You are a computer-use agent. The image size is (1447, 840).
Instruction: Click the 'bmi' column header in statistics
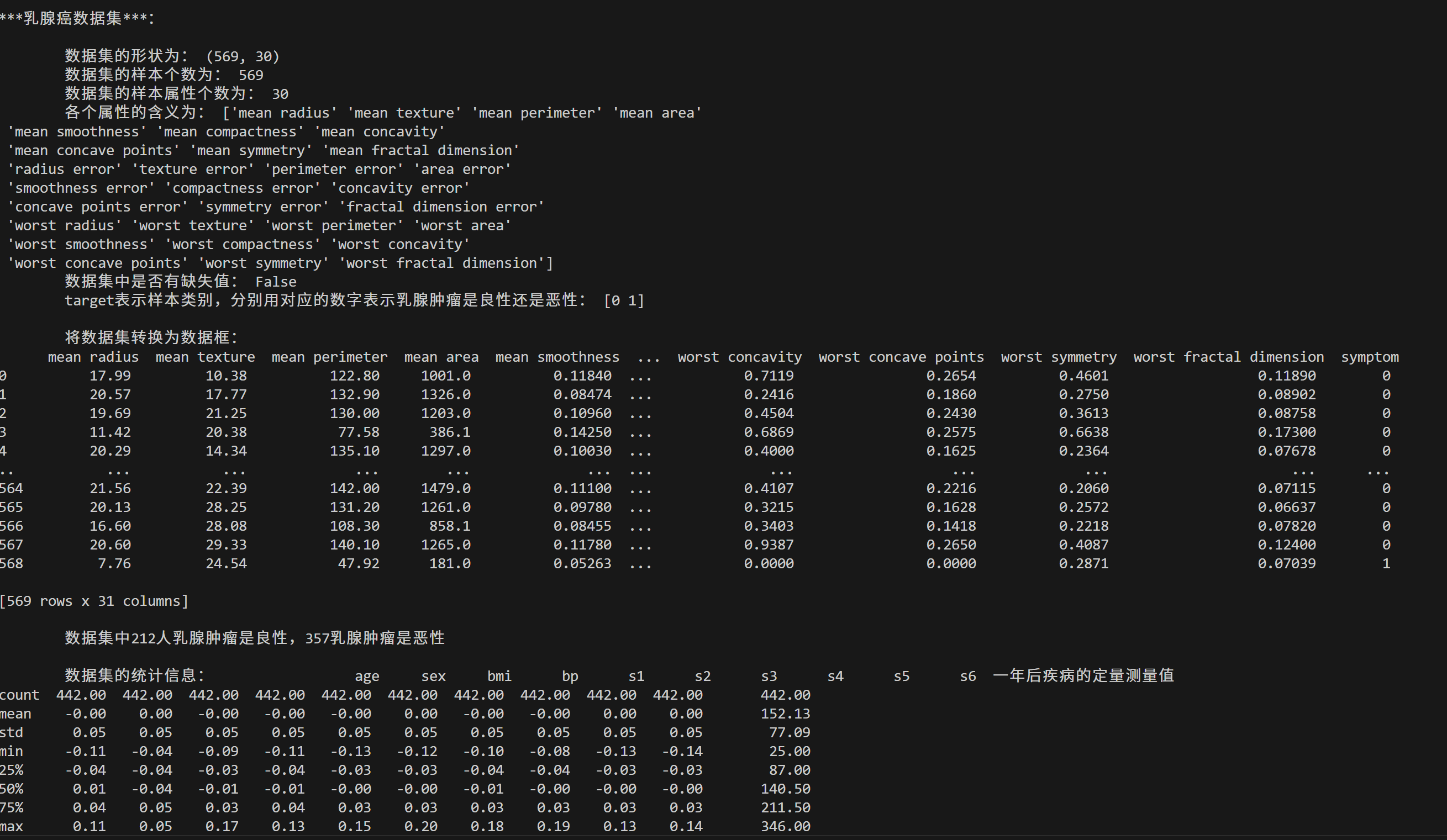(499, 676)
